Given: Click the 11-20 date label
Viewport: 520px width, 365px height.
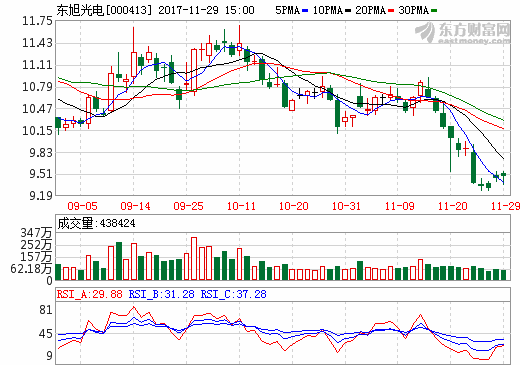Looking at the screenshot, I should (452, 206).
